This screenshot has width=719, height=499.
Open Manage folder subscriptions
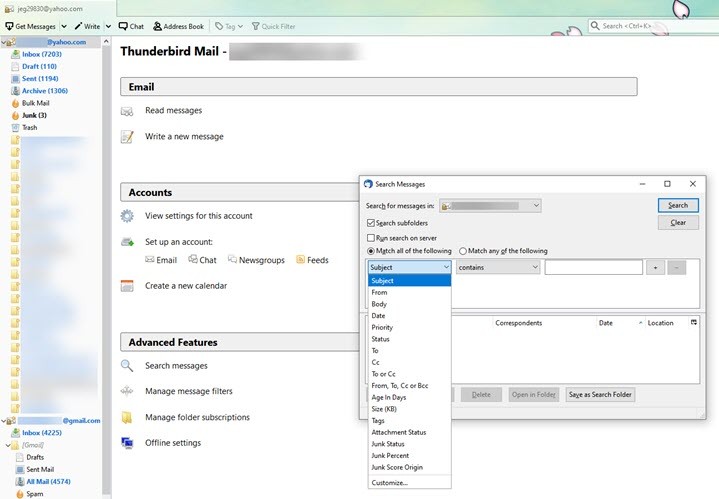[197, 417]
